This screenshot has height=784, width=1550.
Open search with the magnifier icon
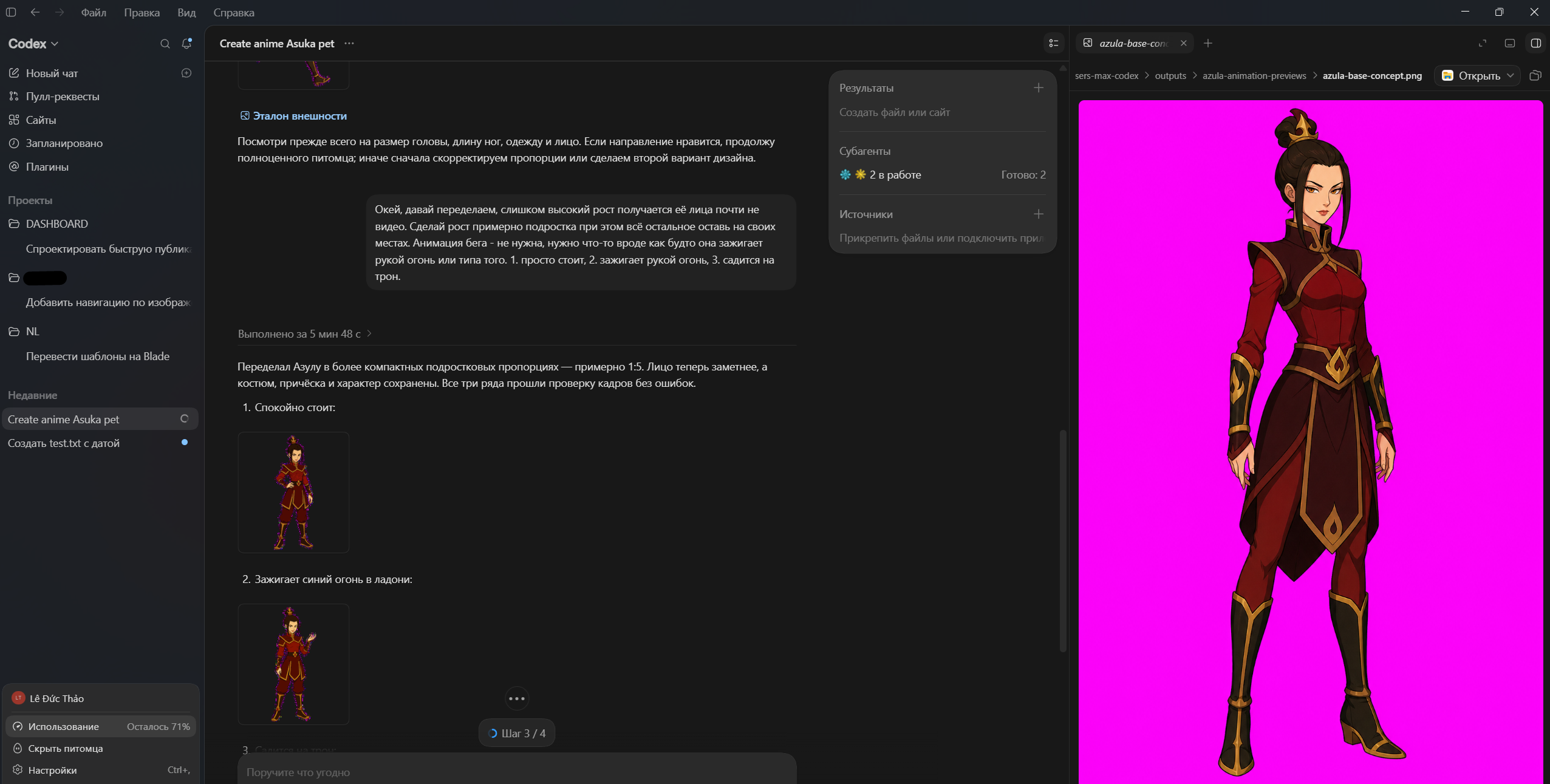click(x=165, y=44)
